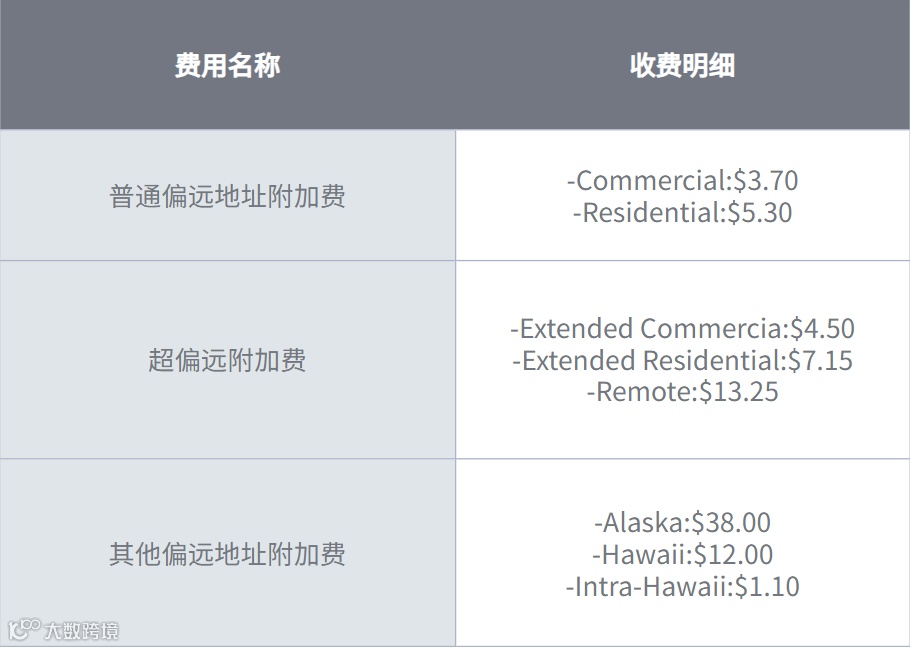Click the 费用名称 column header
Screen dimensions: 910x648
click(228, 65)
